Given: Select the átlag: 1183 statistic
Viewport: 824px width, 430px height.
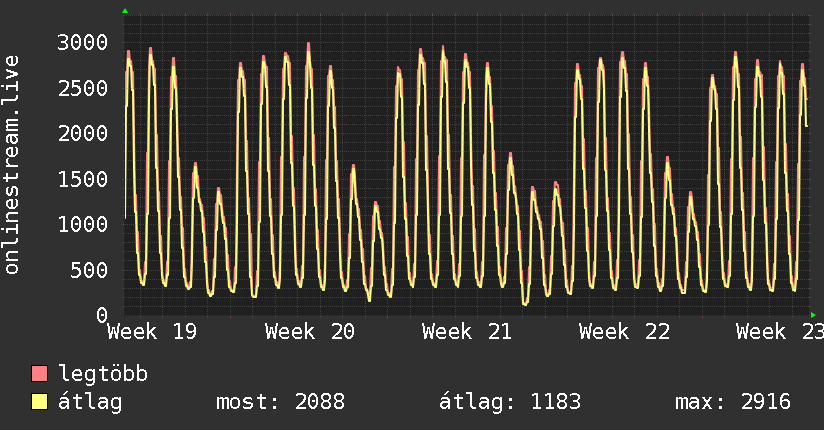Looking at the screenshot, I should coord(510,402).
